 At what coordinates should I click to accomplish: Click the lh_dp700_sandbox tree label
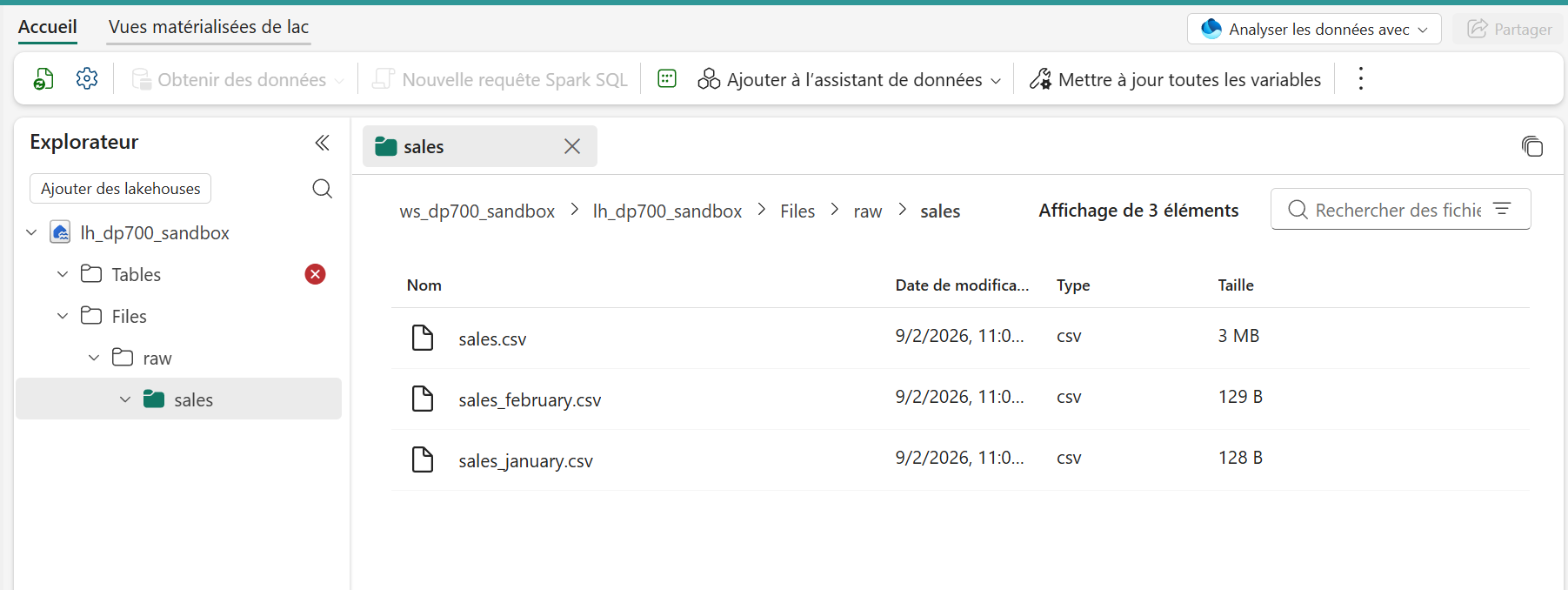155,232
